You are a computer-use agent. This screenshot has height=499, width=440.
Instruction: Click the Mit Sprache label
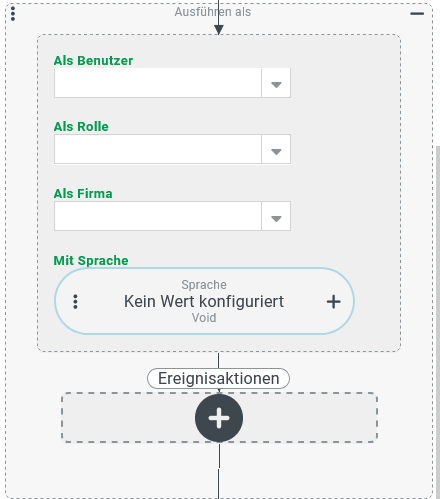tap(91, 260)
